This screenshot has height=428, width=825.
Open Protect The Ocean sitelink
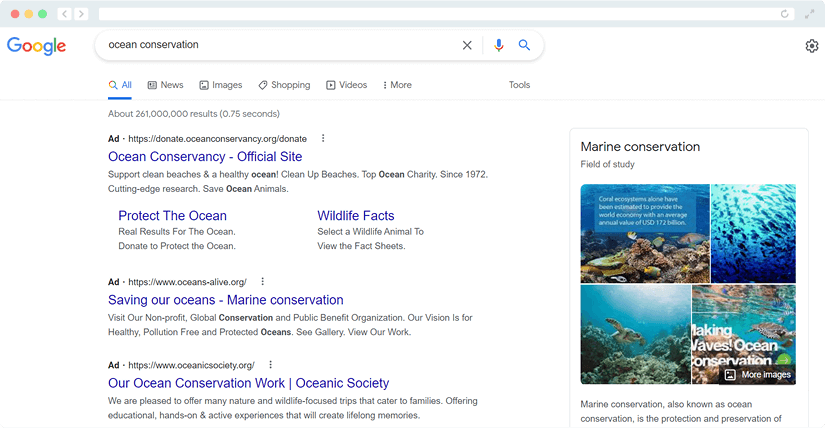[173, 215]
